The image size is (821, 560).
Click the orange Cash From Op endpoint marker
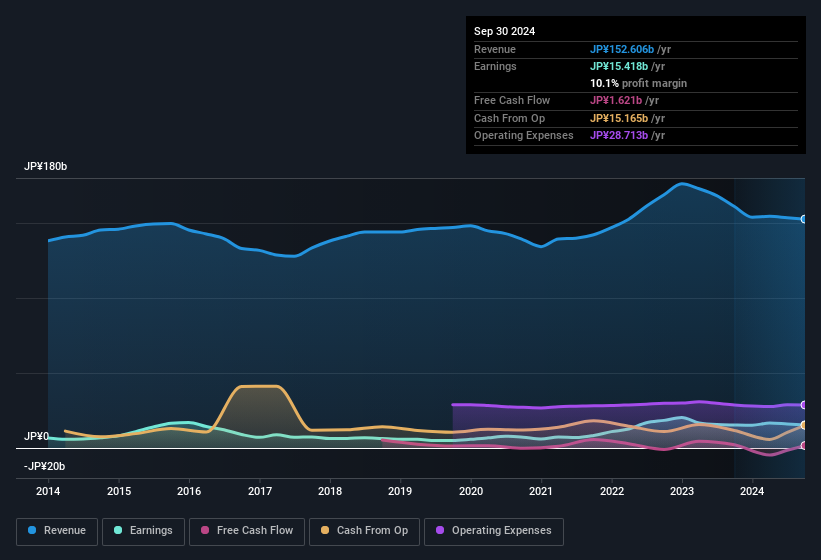[804, 426]
